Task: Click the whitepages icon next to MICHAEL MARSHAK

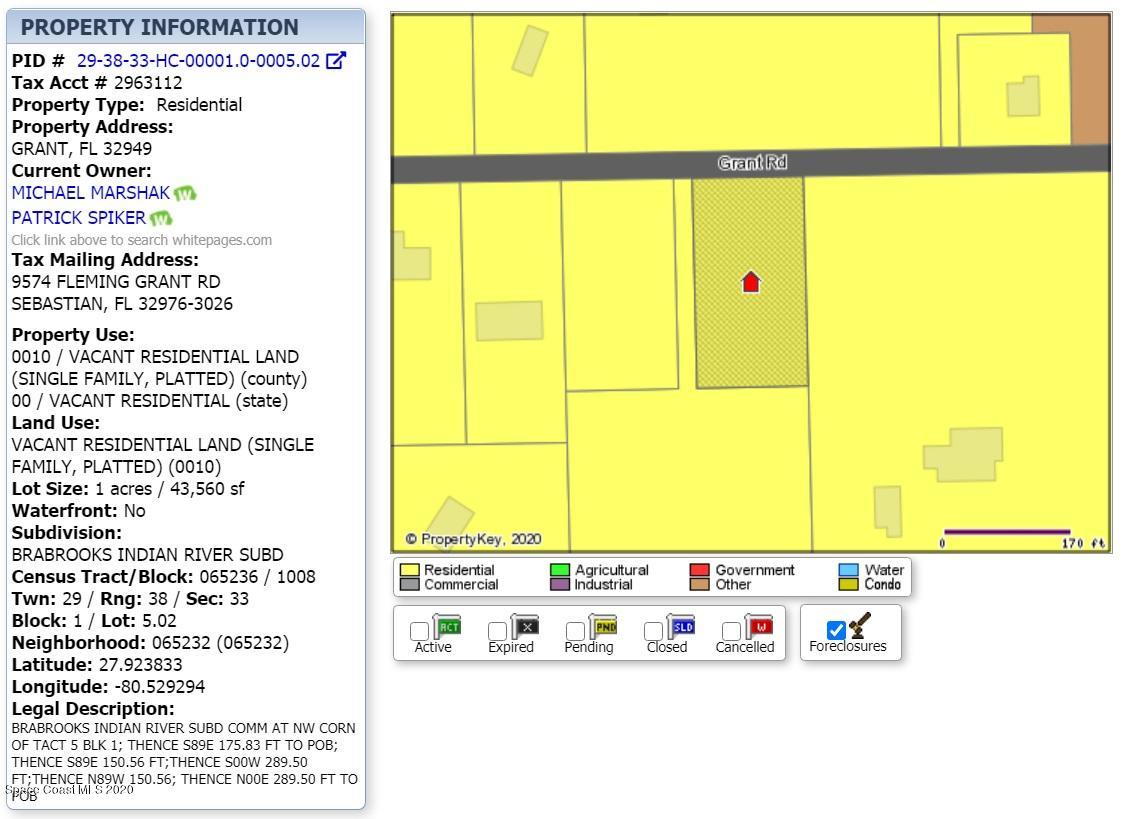Action: (184, 193)
